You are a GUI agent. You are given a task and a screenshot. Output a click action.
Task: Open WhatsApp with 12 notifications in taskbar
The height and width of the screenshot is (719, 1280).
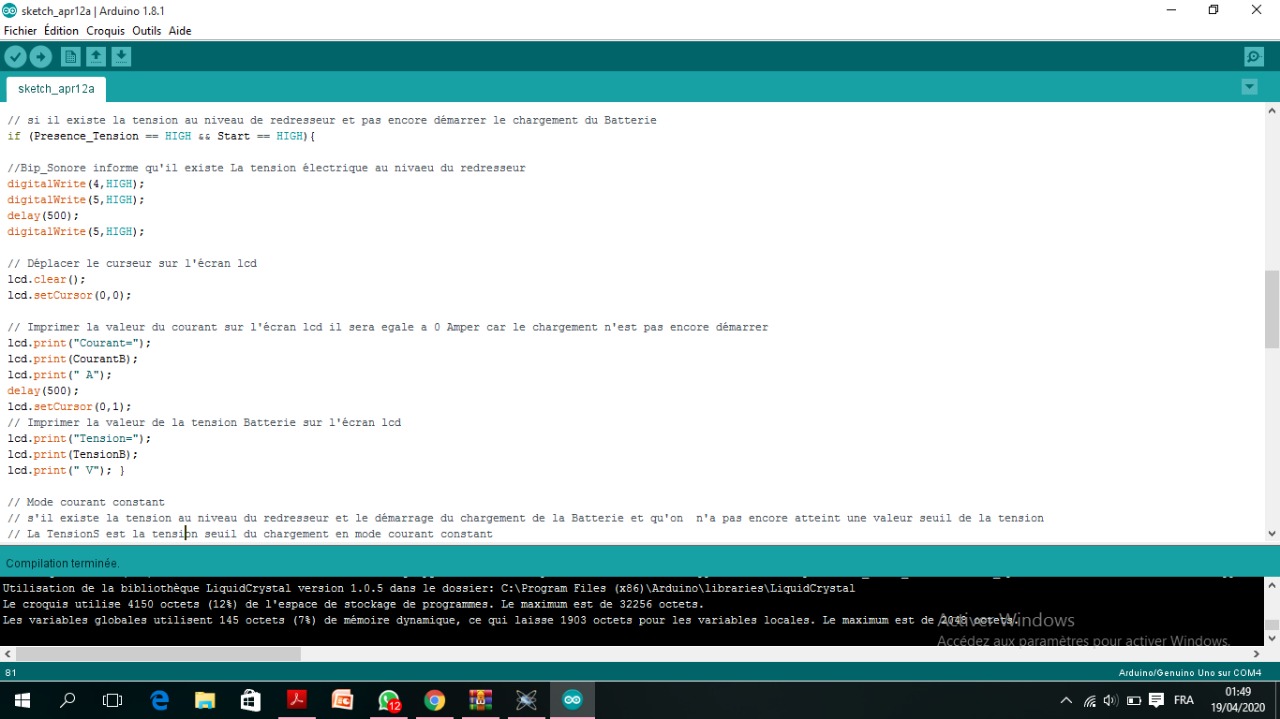click(x=389, y=700)
